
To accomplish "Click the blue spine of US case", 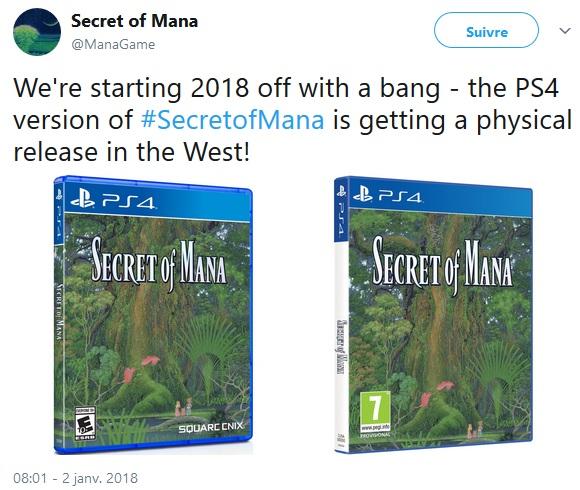I will click(58, 314).
